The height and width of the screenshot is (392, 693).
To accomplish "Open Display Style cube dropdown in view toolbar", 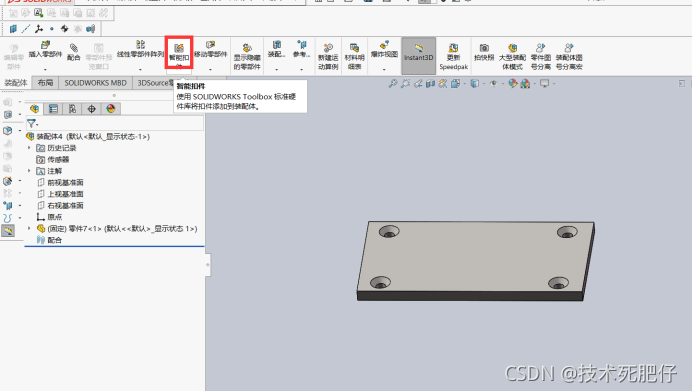I will [x=475, y=83].
